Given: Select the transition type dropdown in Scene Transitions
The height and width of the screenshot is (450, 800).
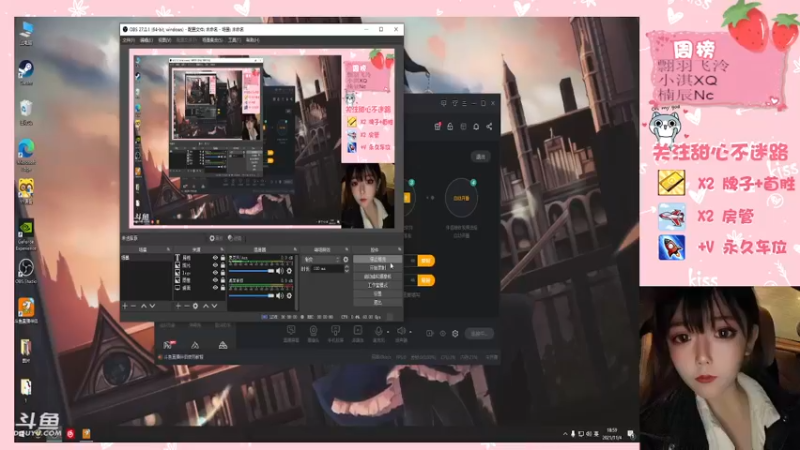Looking at the screenshot, I should 321,259.
